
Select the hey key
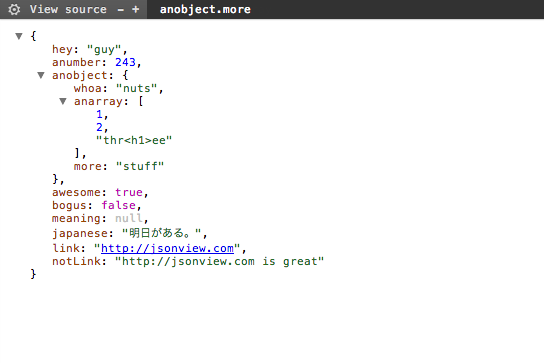(62, 49)
